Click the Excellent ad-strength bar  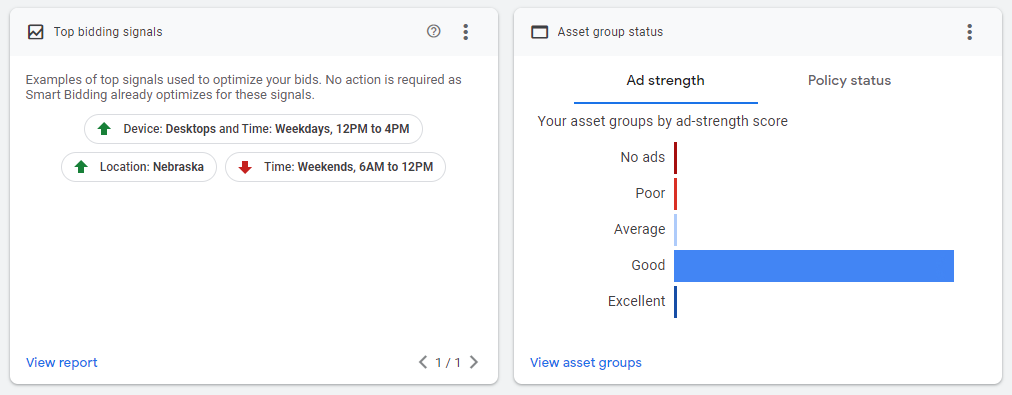click(676, 302)
